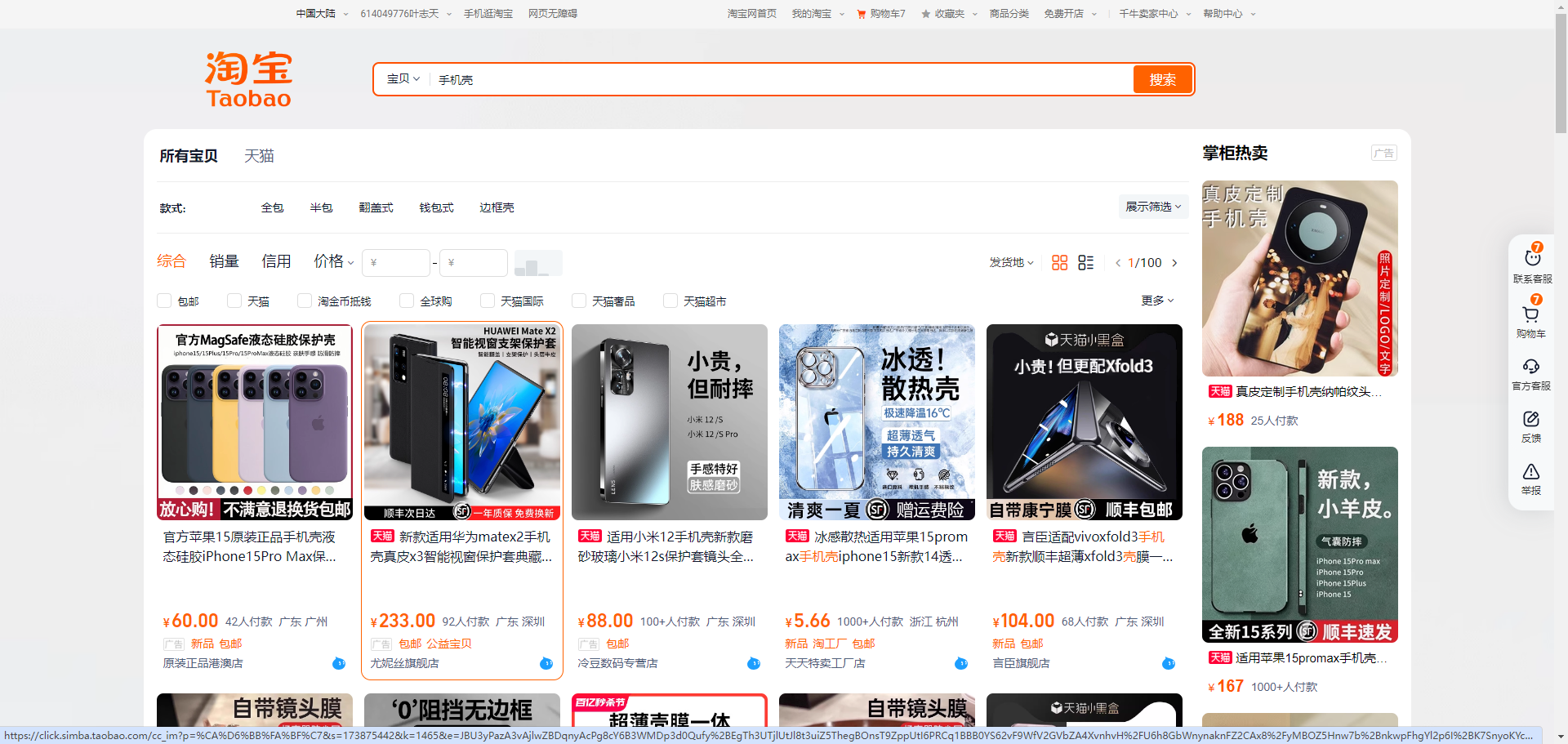Tick the 天猫国际 checkbox

coord(488,301)
